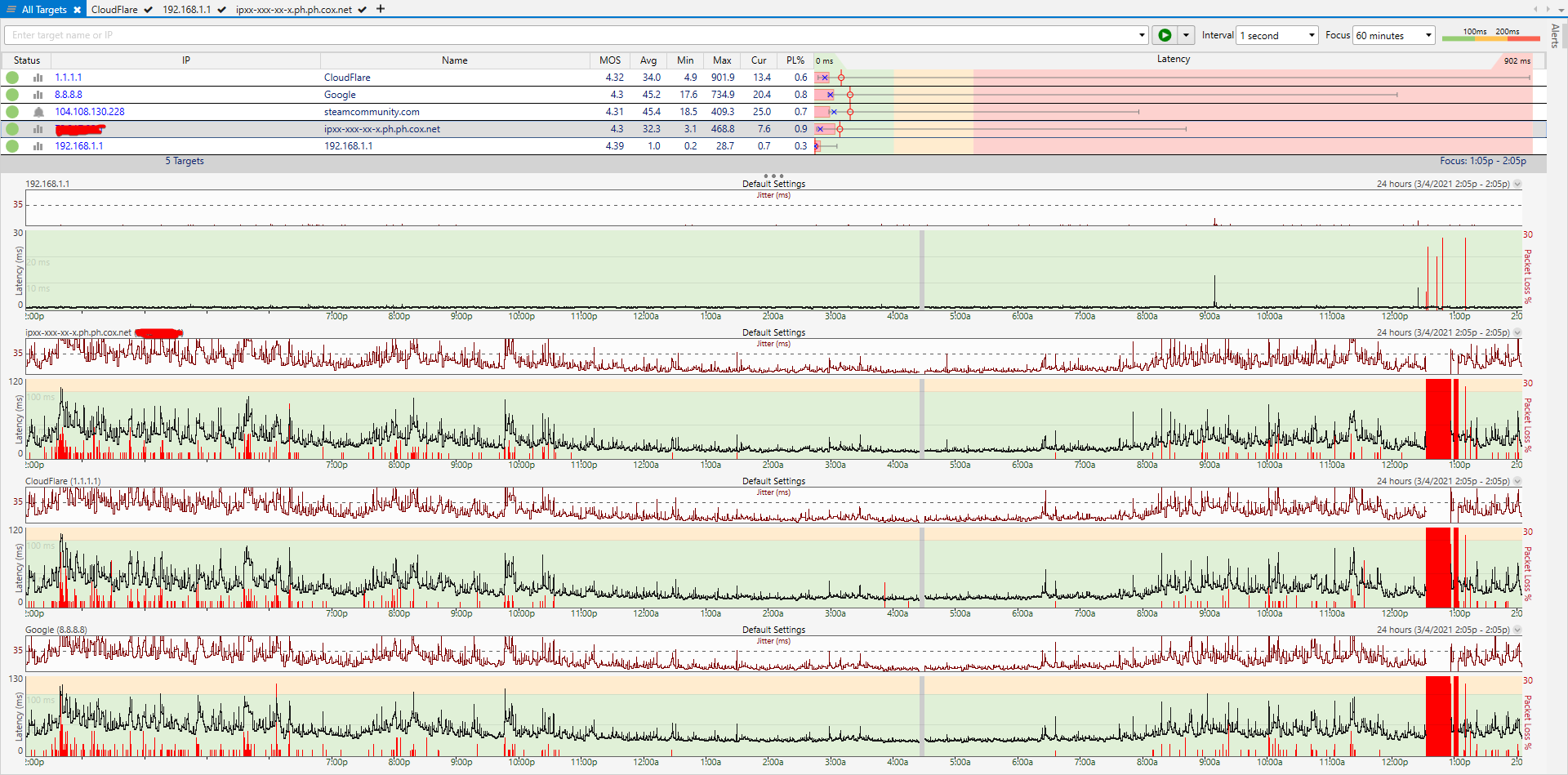This screenshot has height=775, width=1568.
Task: Open the 192.168.1.1 IP link in table
Action: [x=79, y=146]
